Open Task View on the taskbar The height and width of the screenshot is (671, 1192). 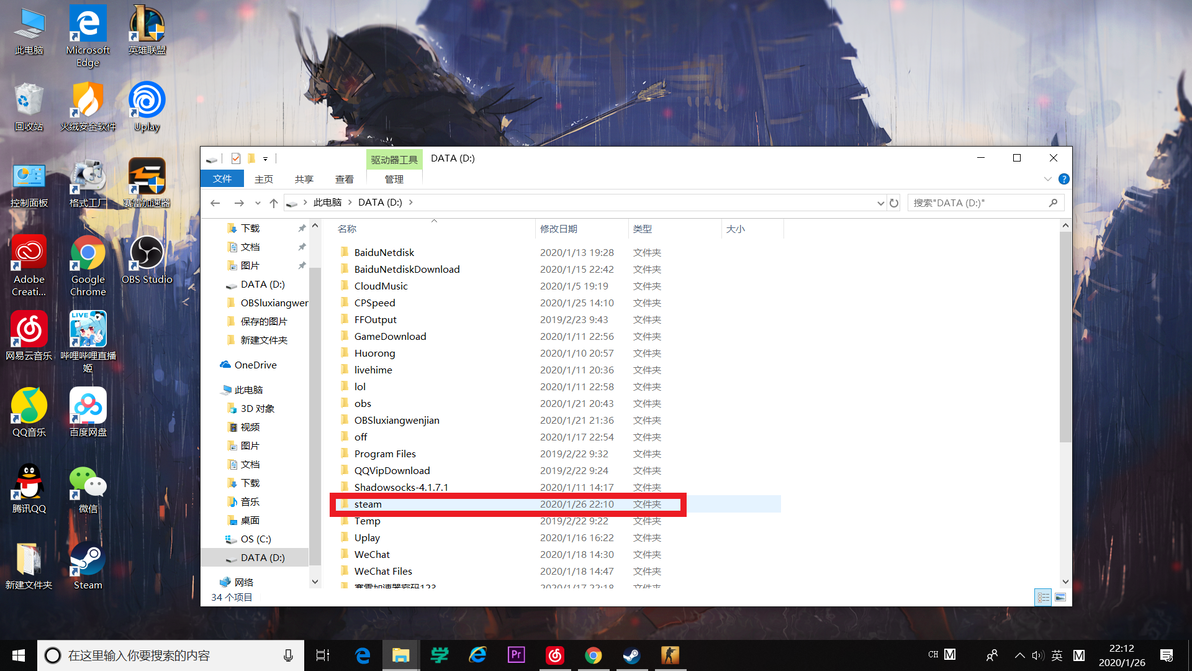click(x=322, y=655)
